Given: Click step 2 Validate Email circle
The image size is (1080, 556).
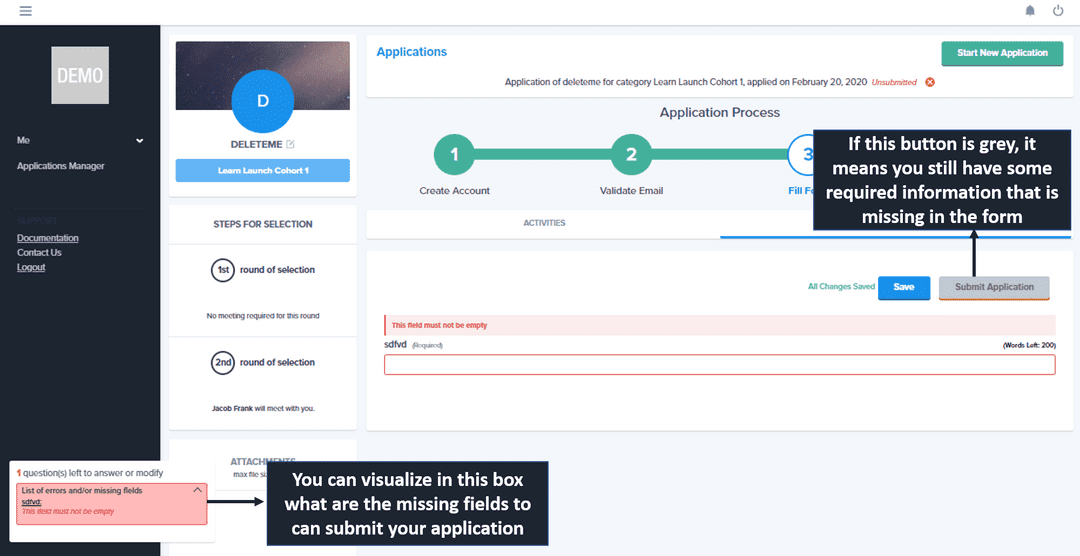Looking at the screenshot, I should click(x=631, y=154).
